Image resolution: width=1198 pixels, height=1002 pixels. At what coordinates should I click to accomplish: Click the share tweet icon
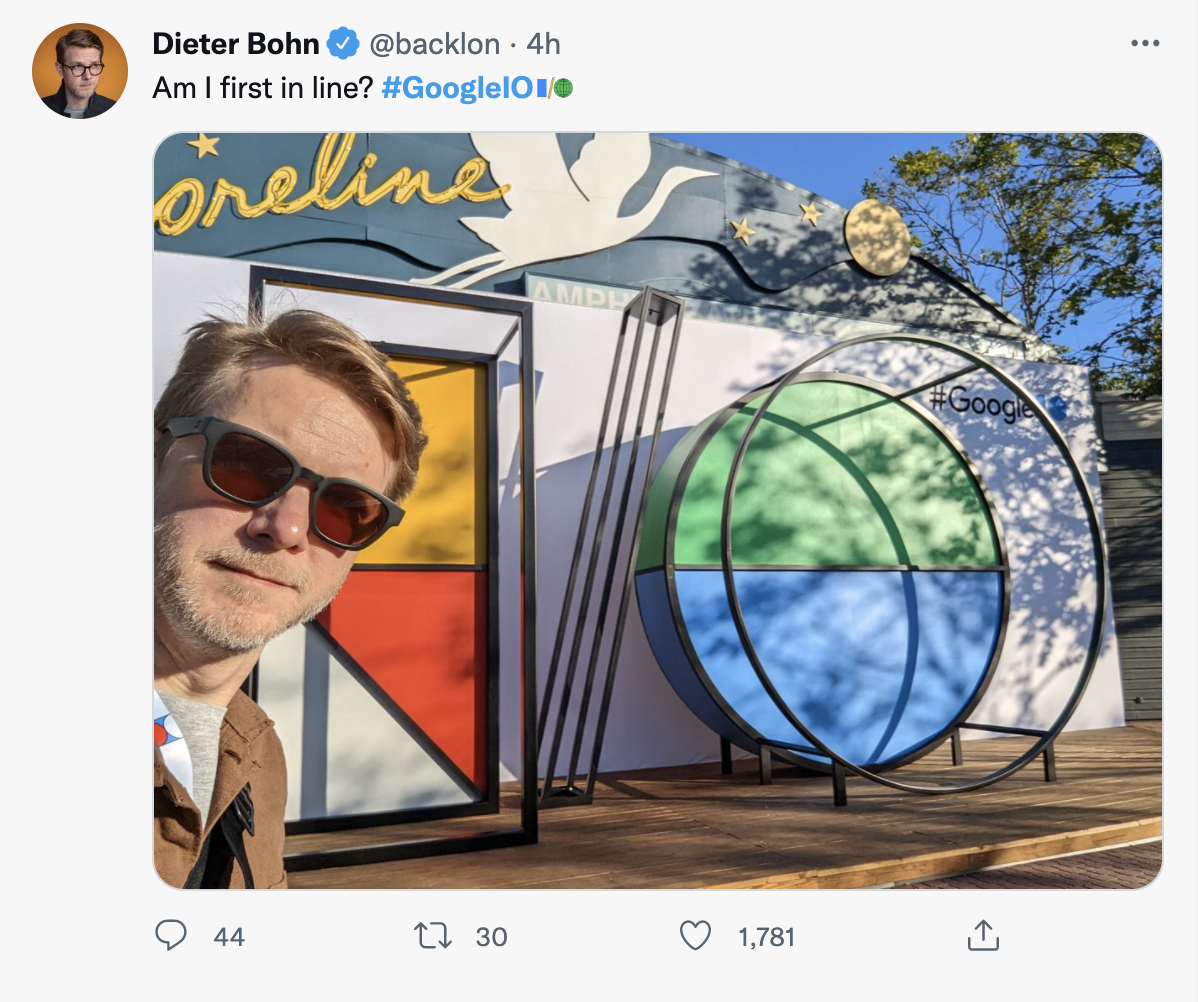(982, 936)
